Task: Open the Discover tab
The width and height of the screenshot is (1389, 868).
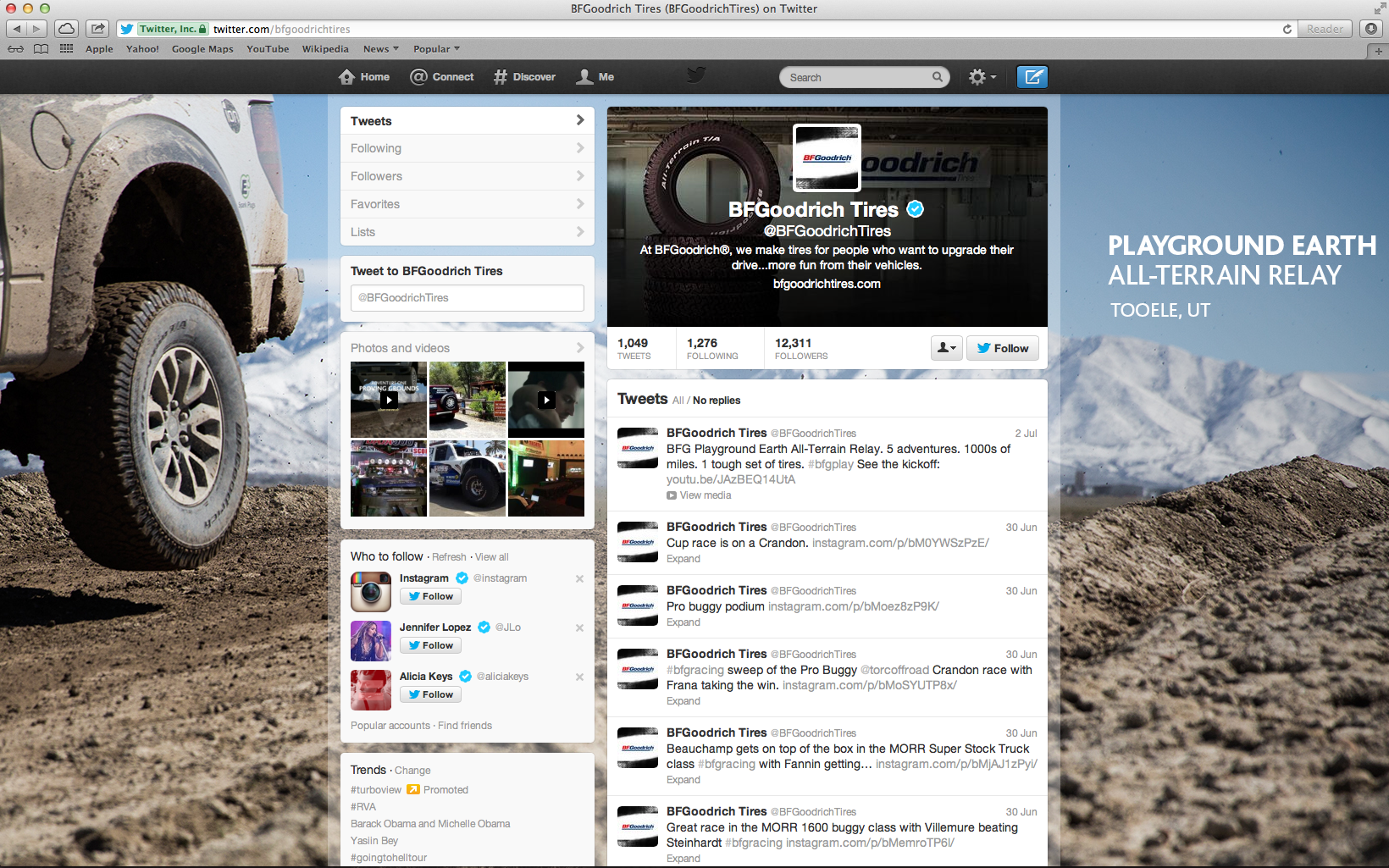Action: (524, 77)
